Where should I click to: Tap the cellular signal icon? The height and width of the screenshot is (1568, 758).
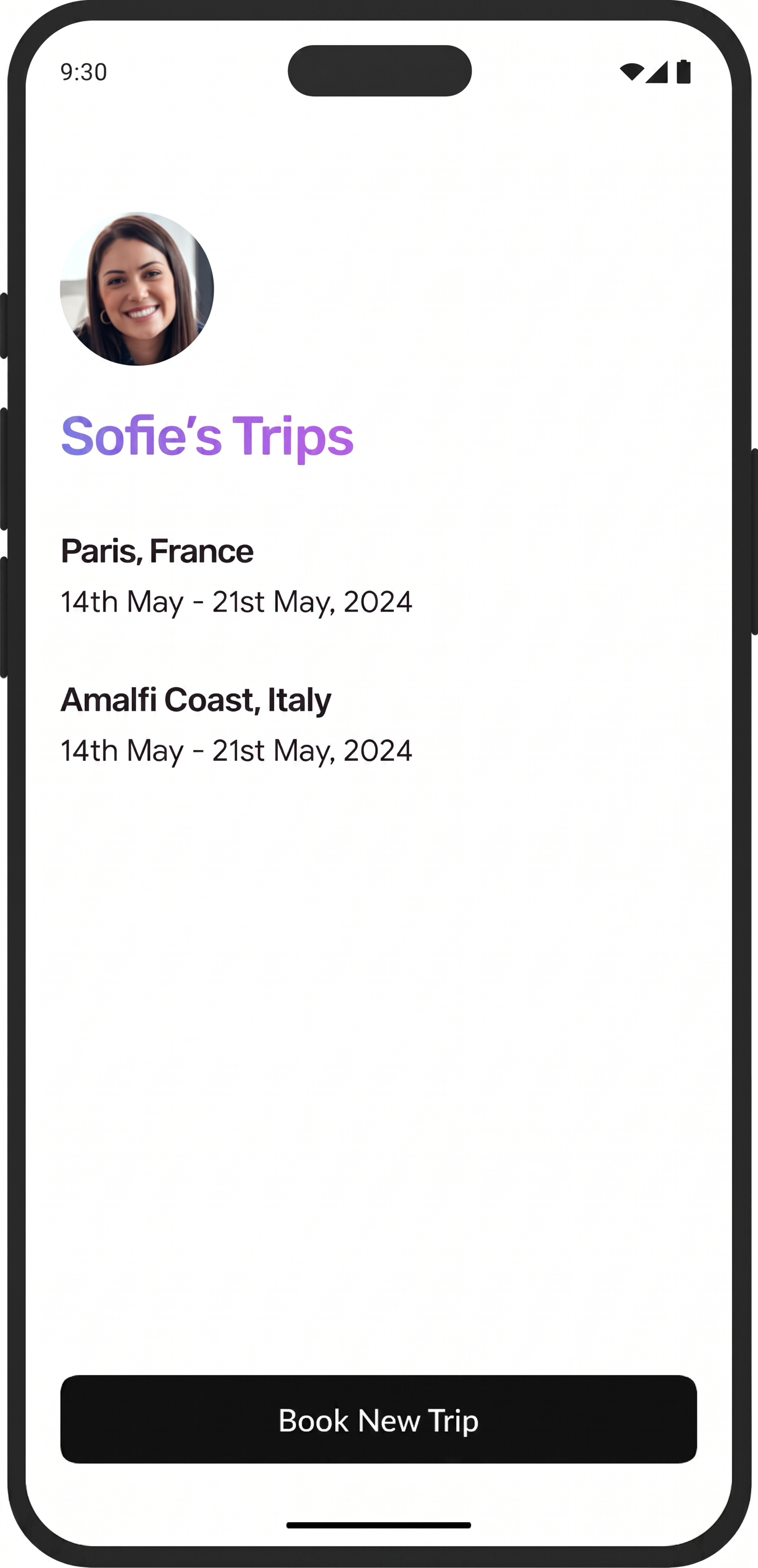pyautogui.click(x=657, y=72)
